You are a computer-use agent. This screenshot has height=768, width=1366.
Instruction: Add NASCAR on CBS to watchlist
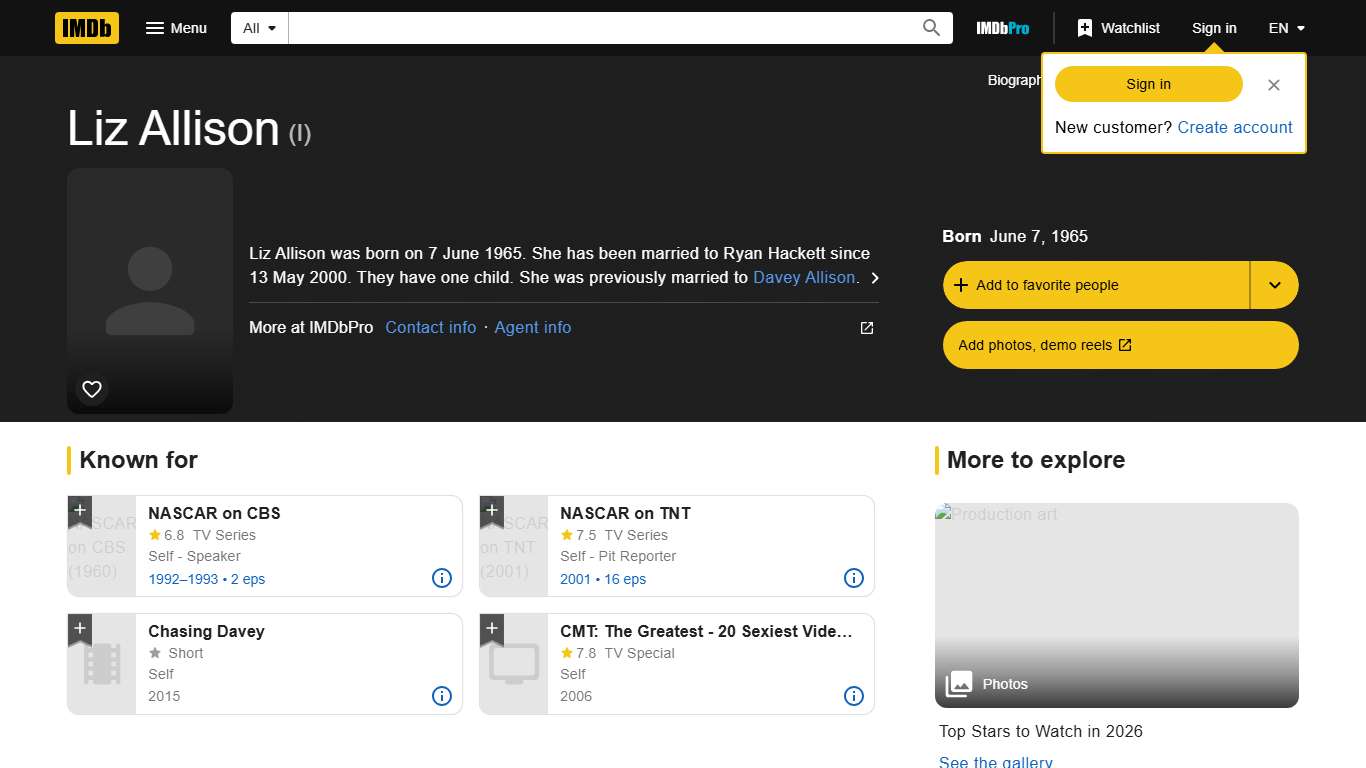(x=80, y=511)
